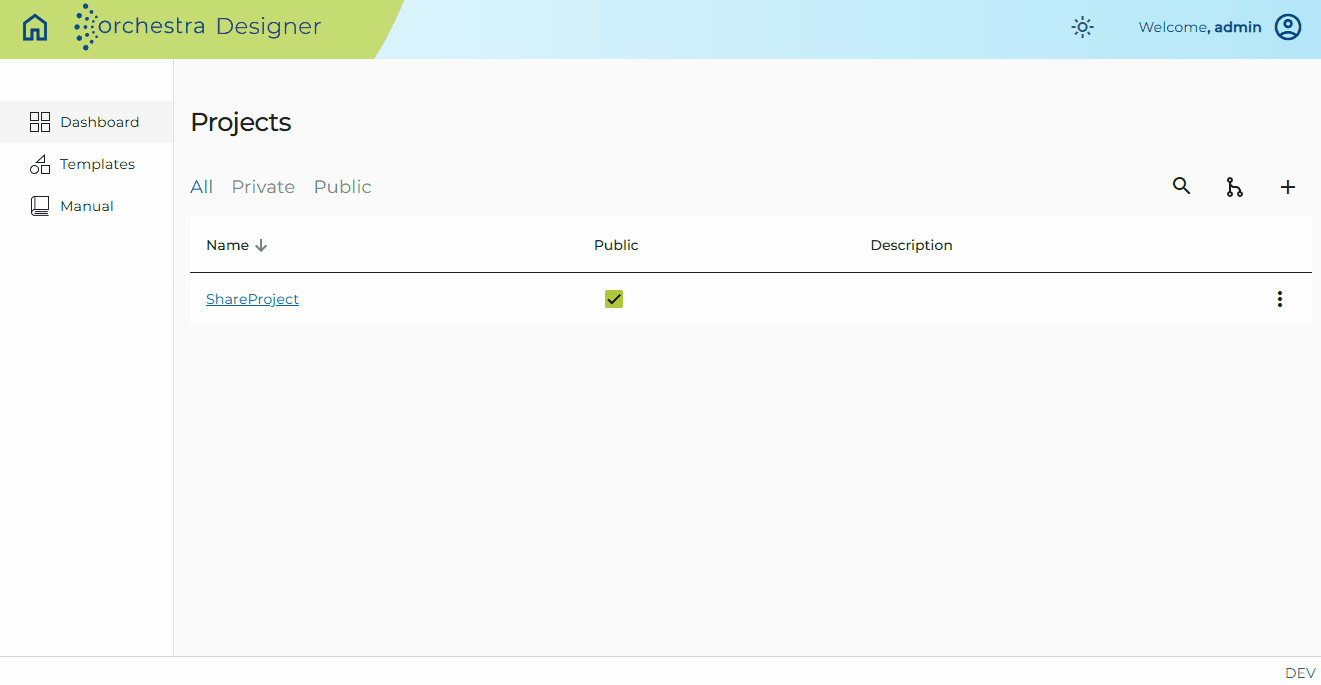Toggle light/dark theme sun icon
The image size is (1321, 685).
coord(1082,27)
